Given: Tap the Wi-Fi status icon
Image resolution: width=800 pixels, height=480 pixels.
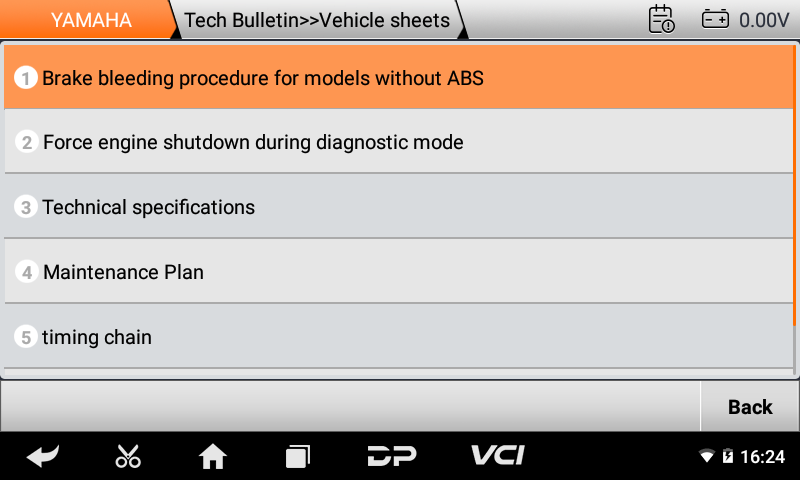Looking at the screenshot, I should click(x=707, y=456).
